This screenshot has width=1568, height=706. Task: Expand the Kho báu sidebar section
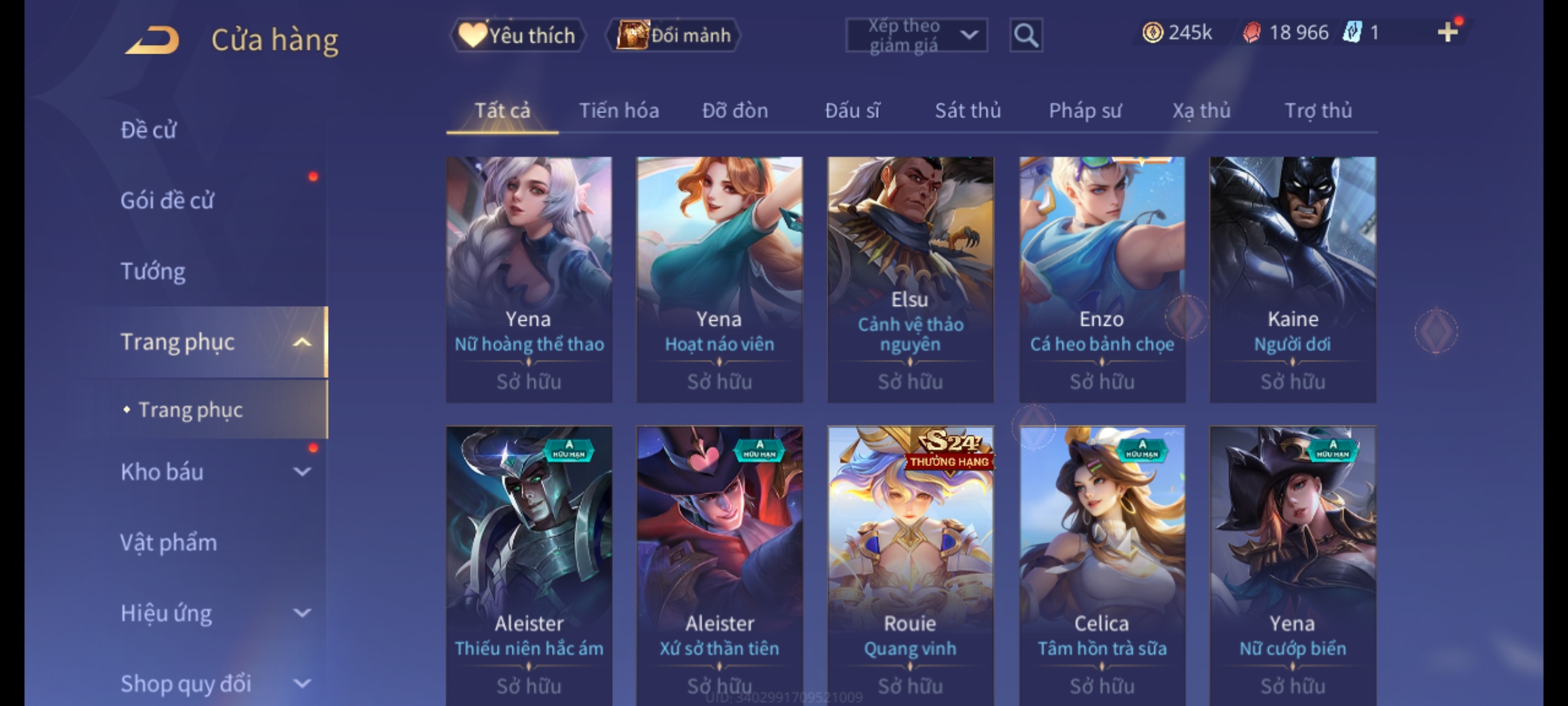pyautogui.click(x=302, y=471)
